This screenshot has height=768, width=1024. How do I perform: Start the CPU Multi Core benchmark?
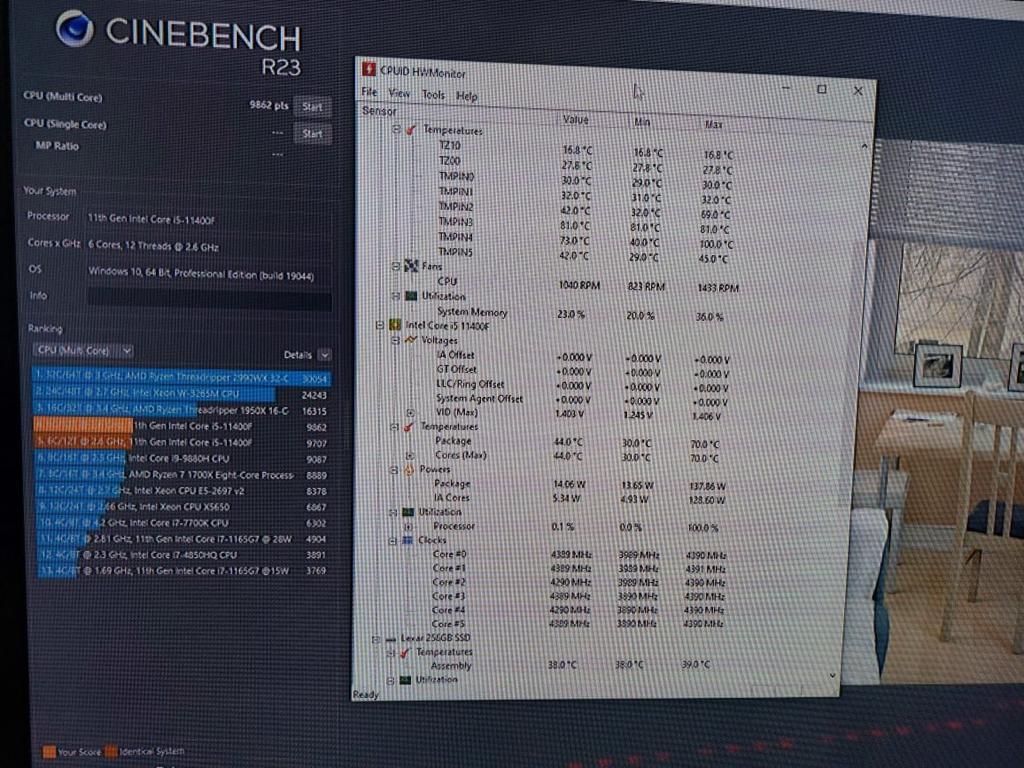pyautogui.click(x=312, y=106)
